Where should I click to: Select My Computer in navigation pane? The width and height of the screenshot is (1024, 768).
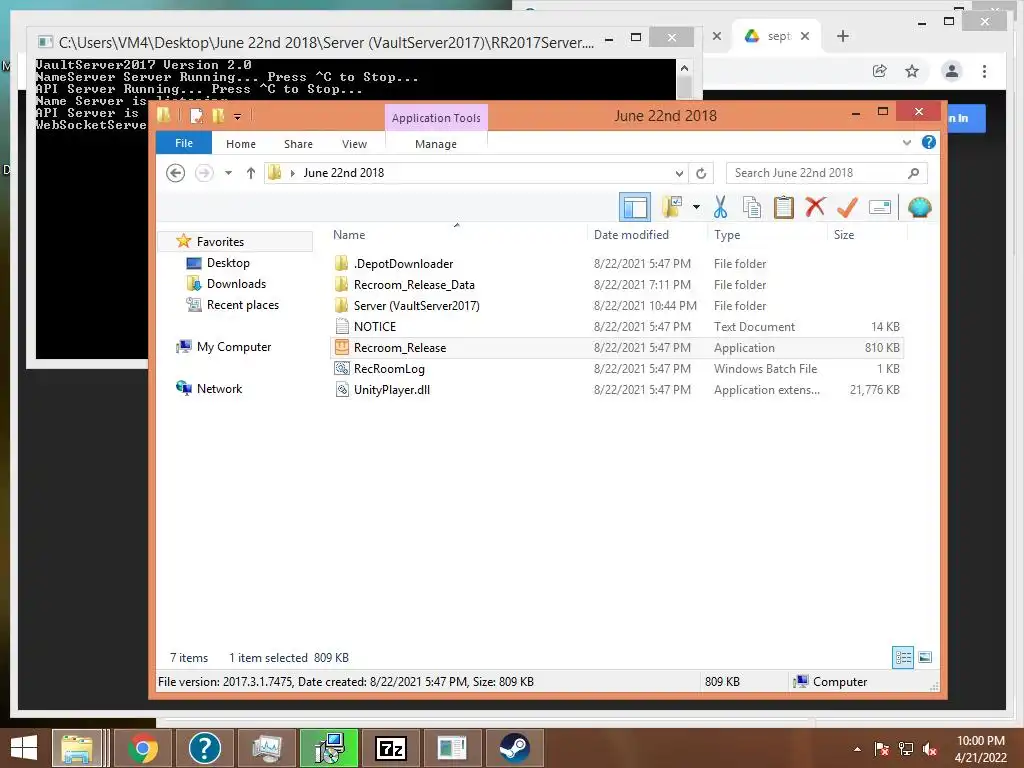coord(233,347)
